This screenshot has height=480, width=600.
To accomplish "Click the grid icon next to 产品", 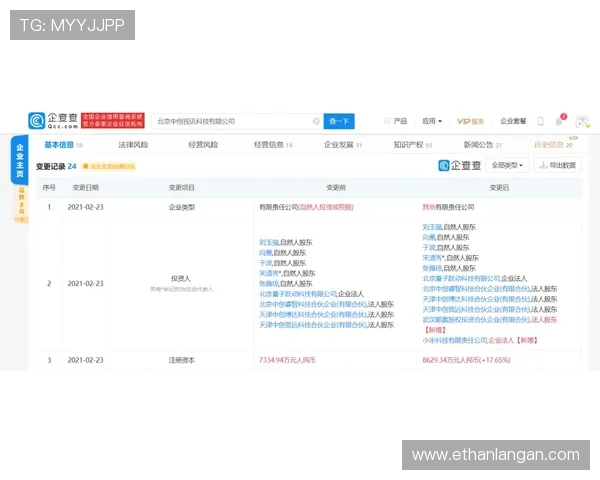I will [x=387, y=121].
